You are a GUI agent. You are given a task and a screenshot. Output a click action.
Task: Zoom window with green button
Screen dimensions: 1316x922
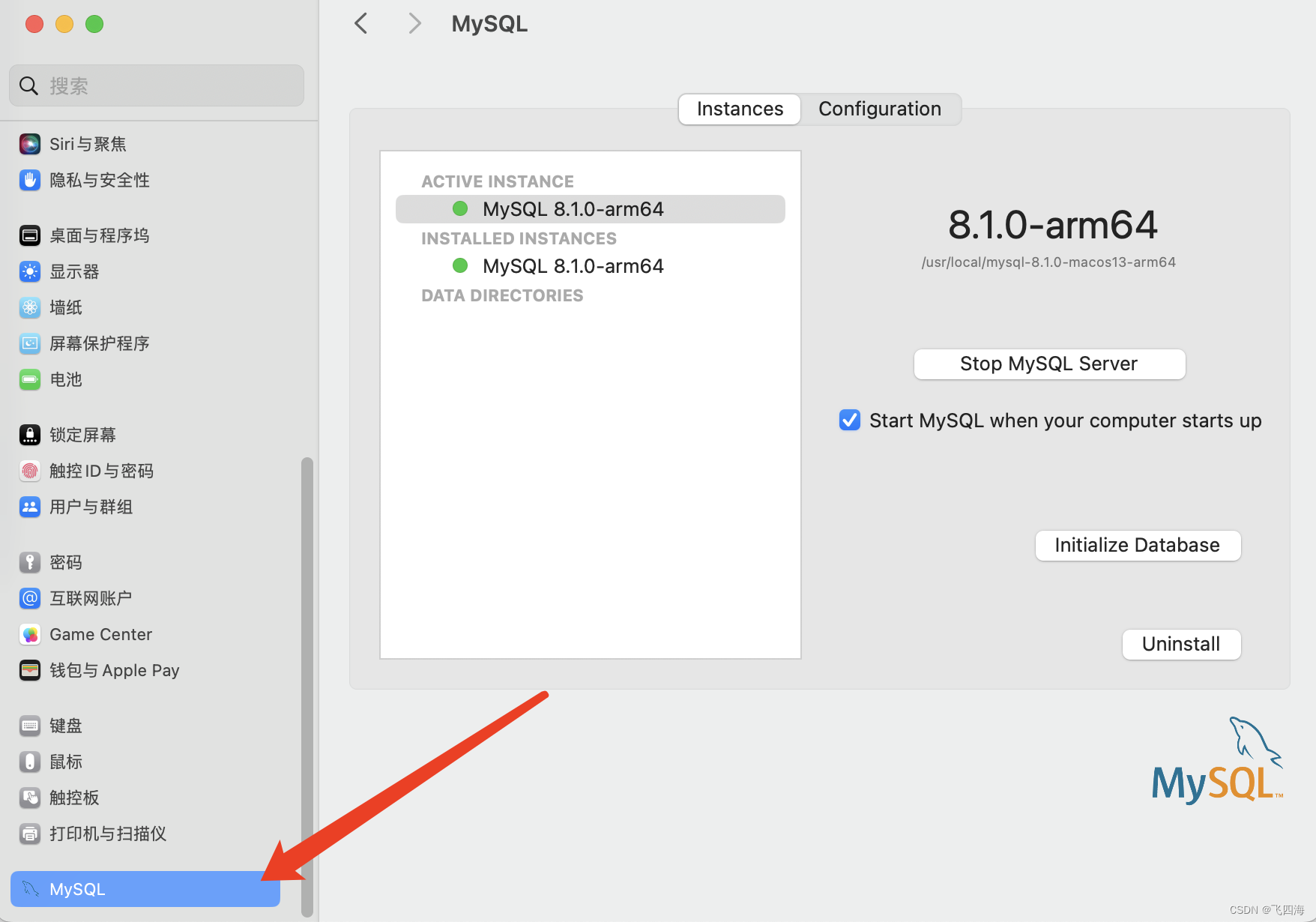94,24
